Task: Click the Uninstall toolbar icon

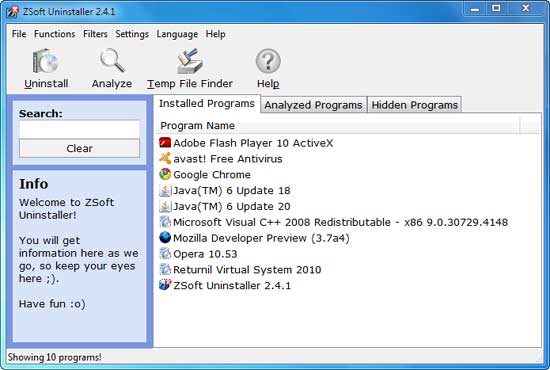Action: pyautogui.click(x=46, y=61)
